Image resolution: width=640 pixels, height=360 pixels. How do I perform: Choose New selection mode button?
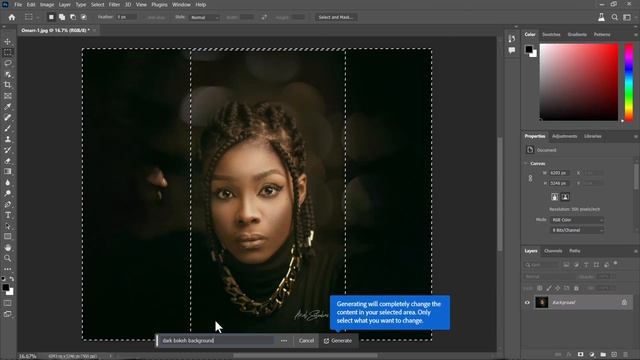[x=51, y=17]
